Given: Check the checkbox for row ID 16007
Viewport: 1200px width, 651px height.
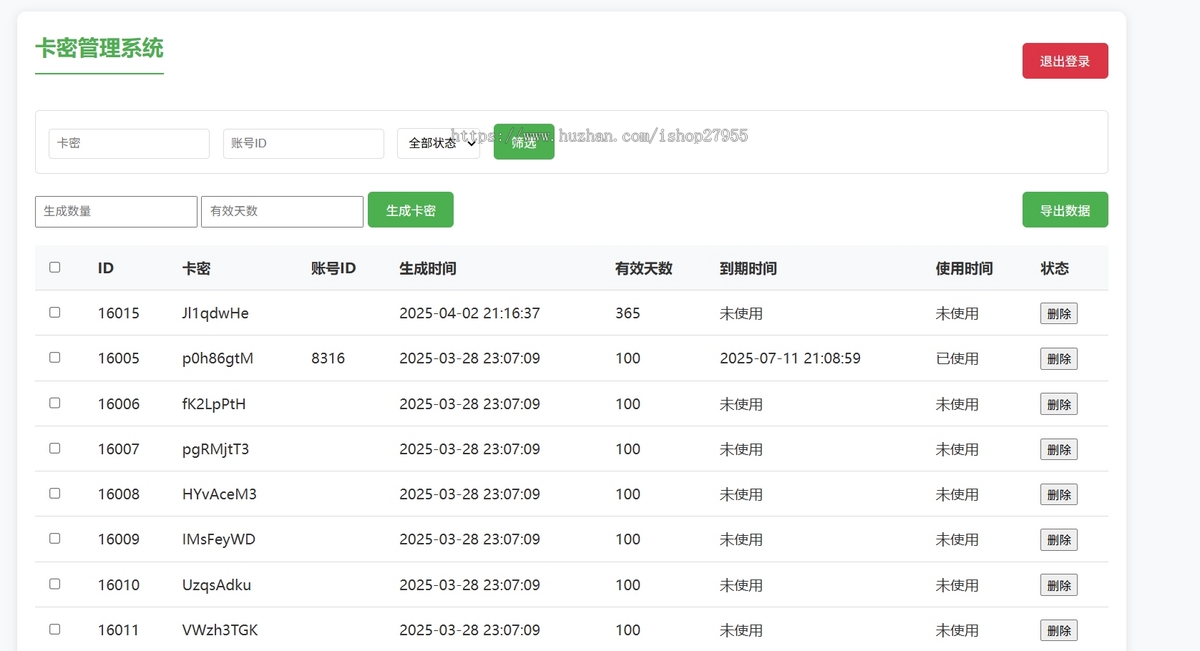Looking at the screenshot, I should pyautogui.click(x=55, y=448).
